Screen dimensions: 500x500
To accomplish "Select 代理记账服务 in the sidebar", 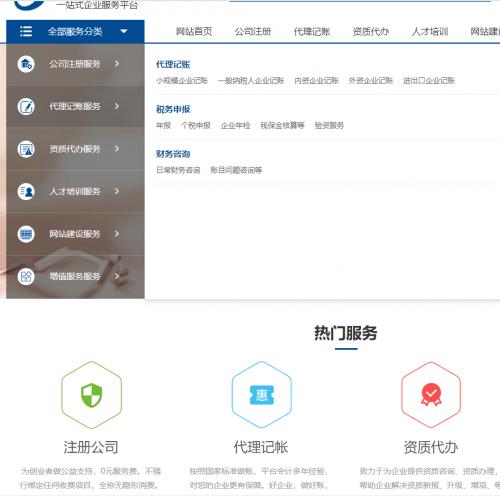I will coord(75,106).
